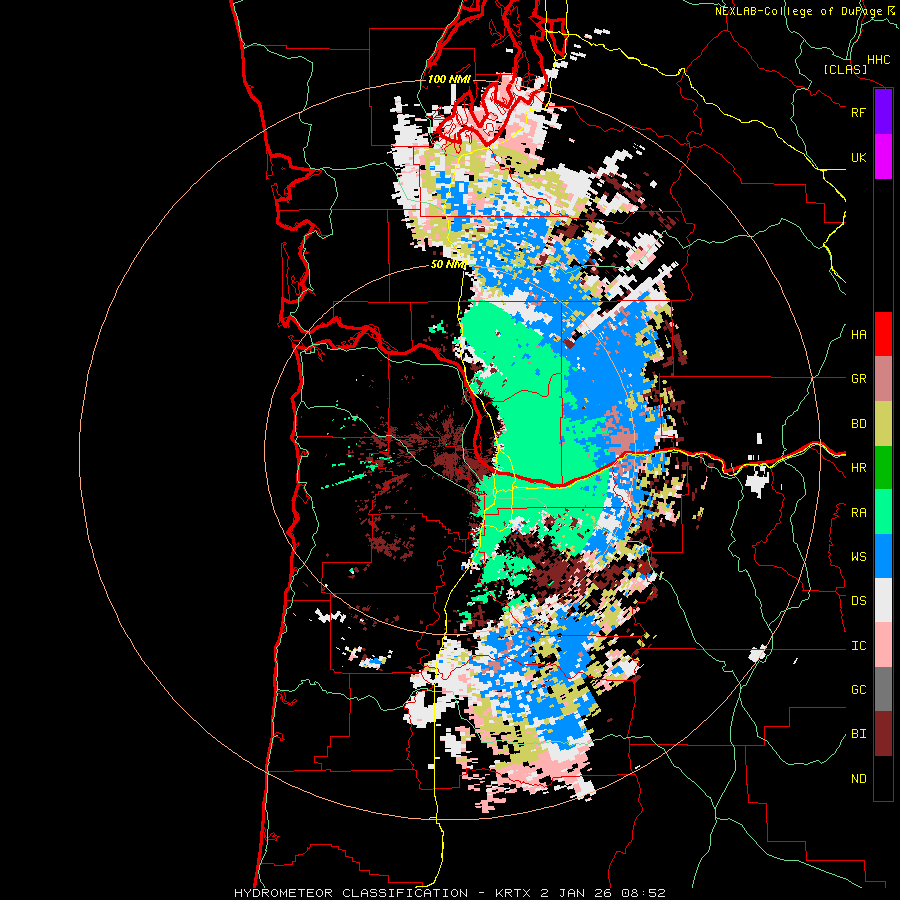Click the HYDROMETEOR CLASSIFICATION title text

coord(351,893)
